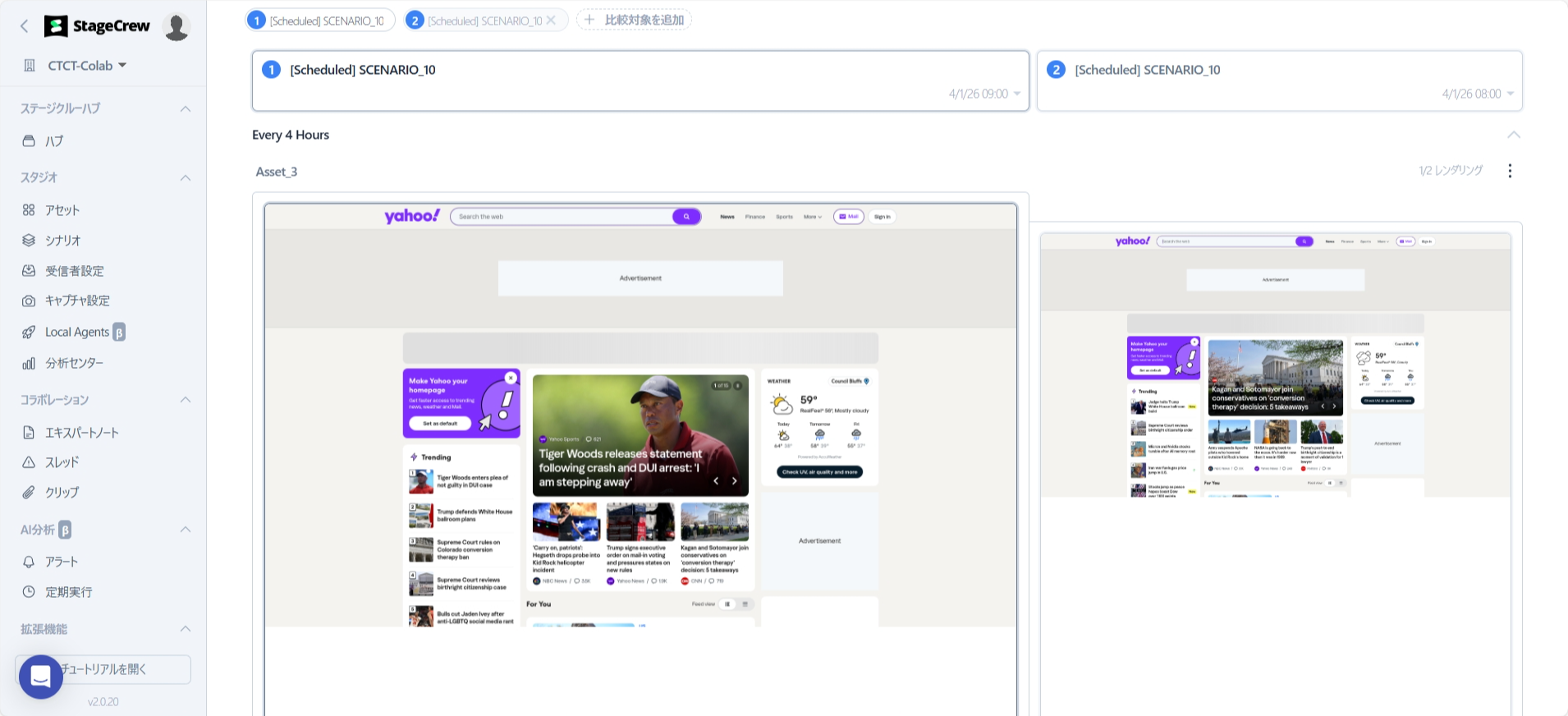Open キャプチャ設定 camera item
Image resolution: width=1568 pixels, height=716 pixels.
click(76, 301)
